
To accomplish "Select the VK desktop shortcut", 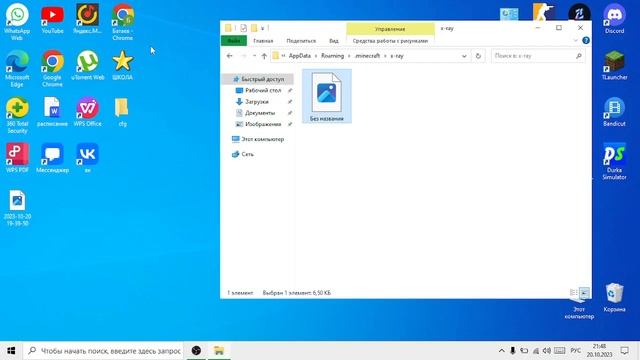I will point(87,158).
